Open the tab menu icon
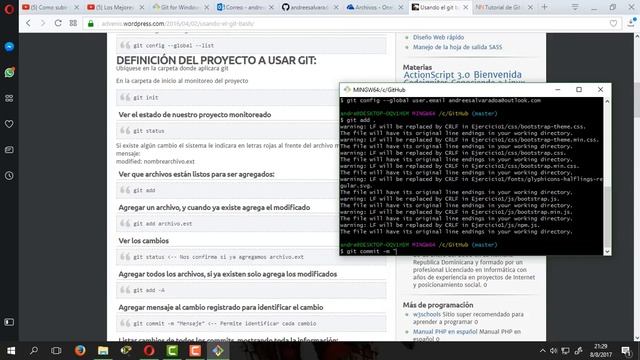The image size is (640, 360). click(x=575, y=7)
